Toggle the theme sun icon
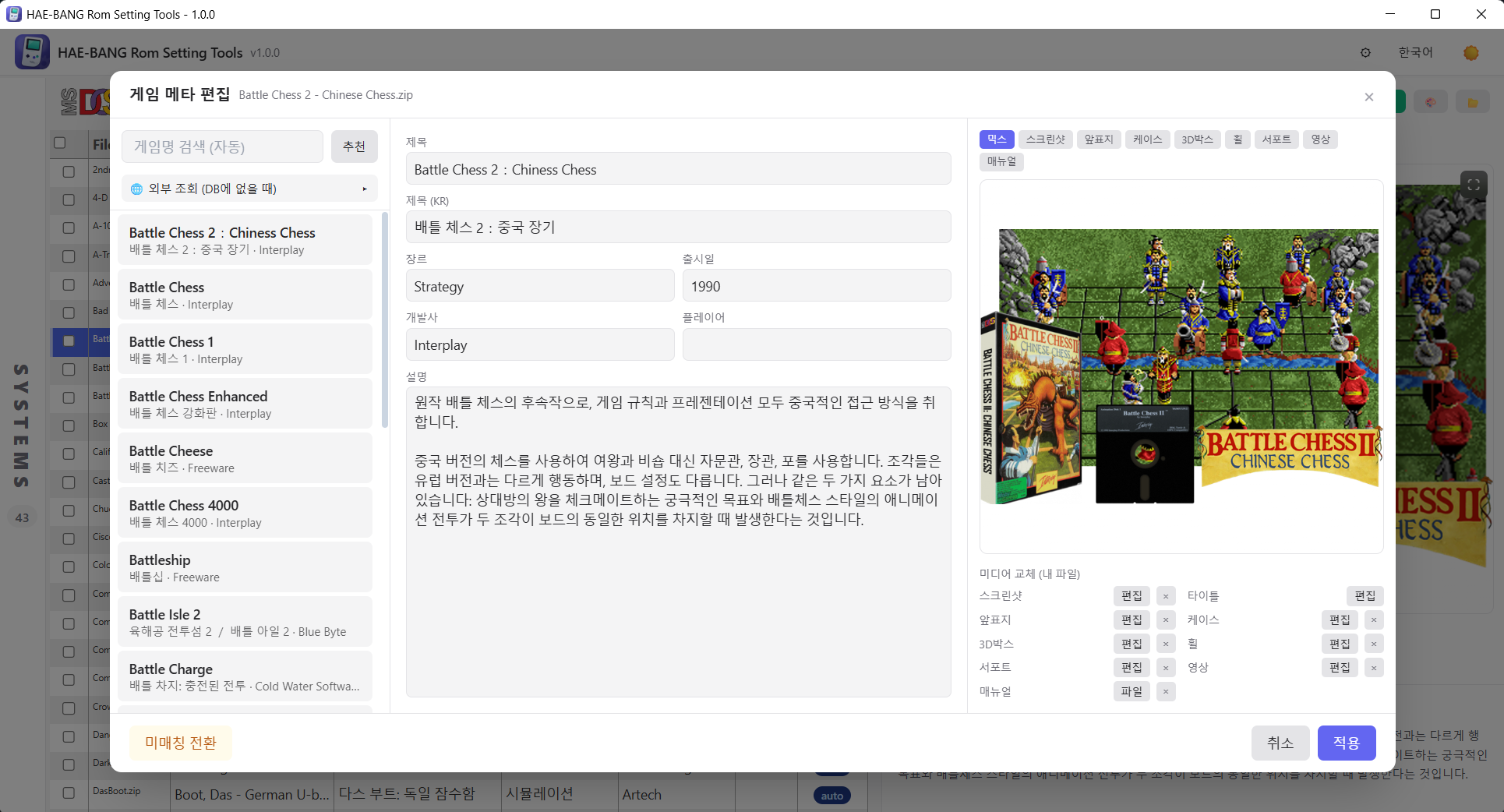Viewport: 1504px width, 812px height. coord(1471,52)
